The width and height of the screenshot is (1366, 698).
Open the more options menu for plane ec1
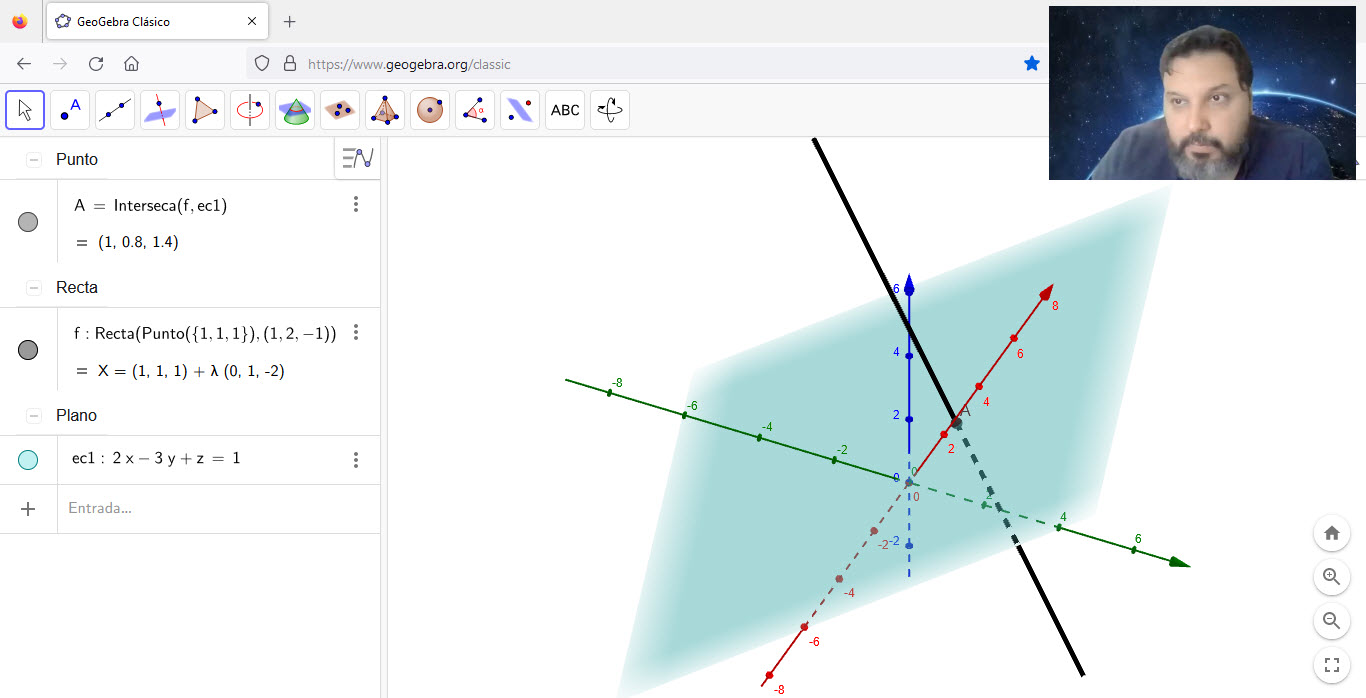pos(356,460)
